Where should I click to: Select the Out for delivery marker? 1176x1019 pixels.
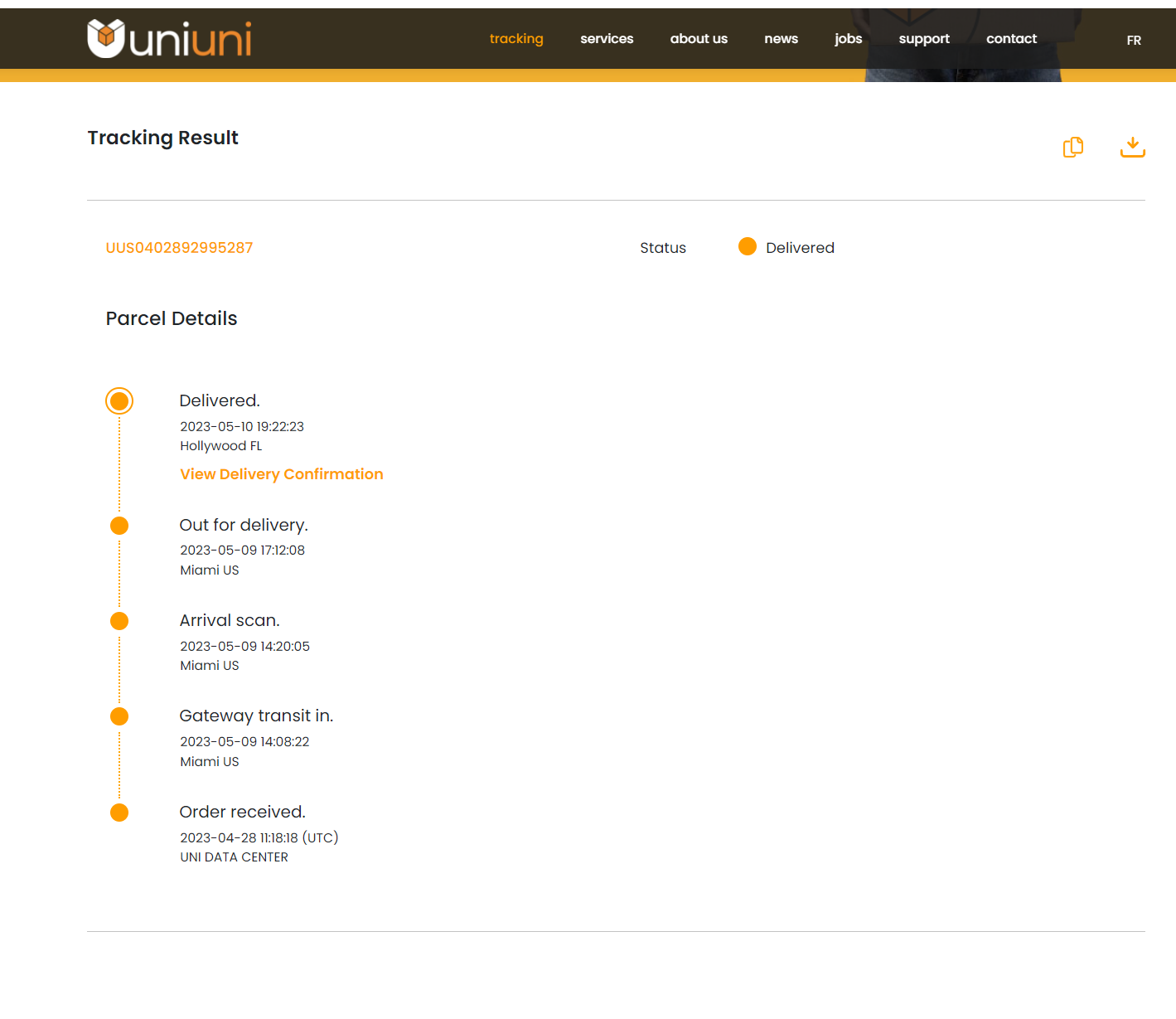[119, 526]
